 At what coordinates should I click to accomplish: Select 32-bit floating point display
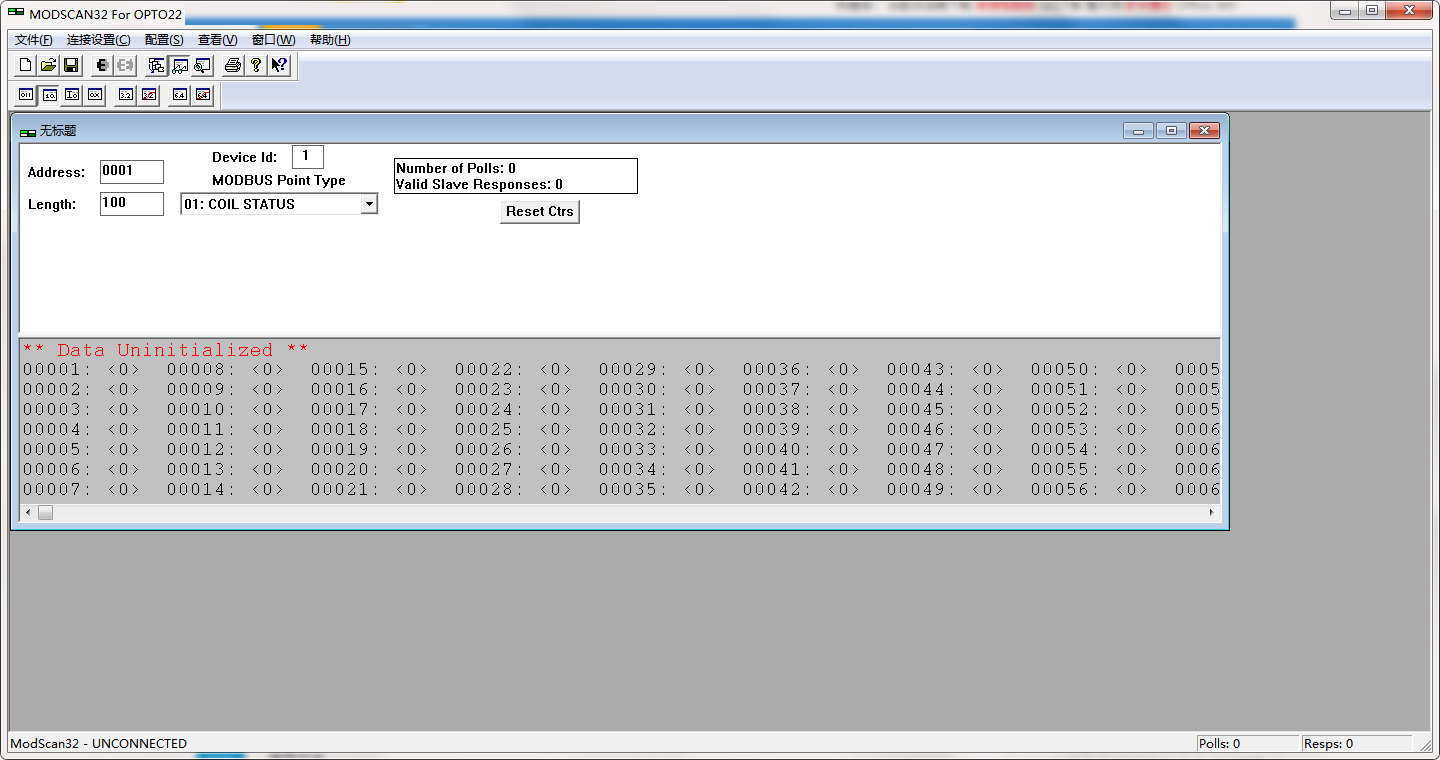tap(124, 95)
